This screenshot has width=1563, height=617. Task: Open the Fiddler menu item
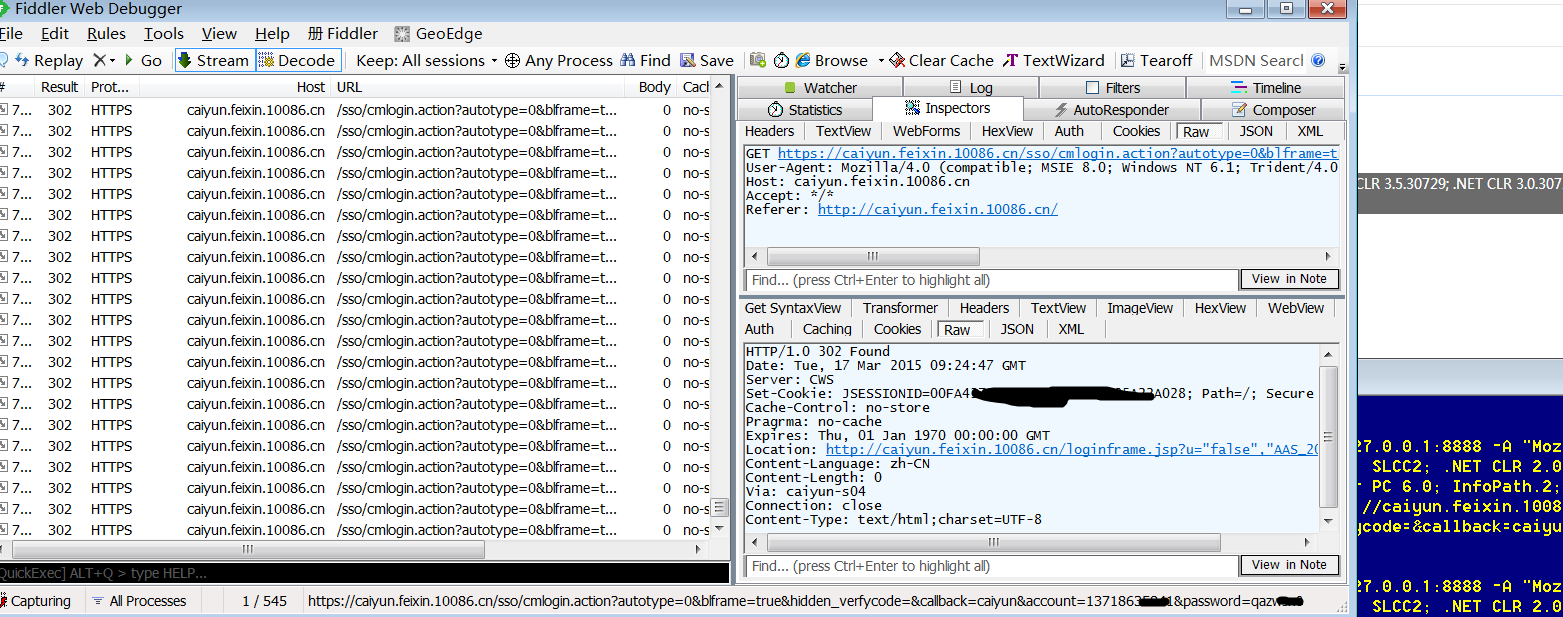(343, 34)
